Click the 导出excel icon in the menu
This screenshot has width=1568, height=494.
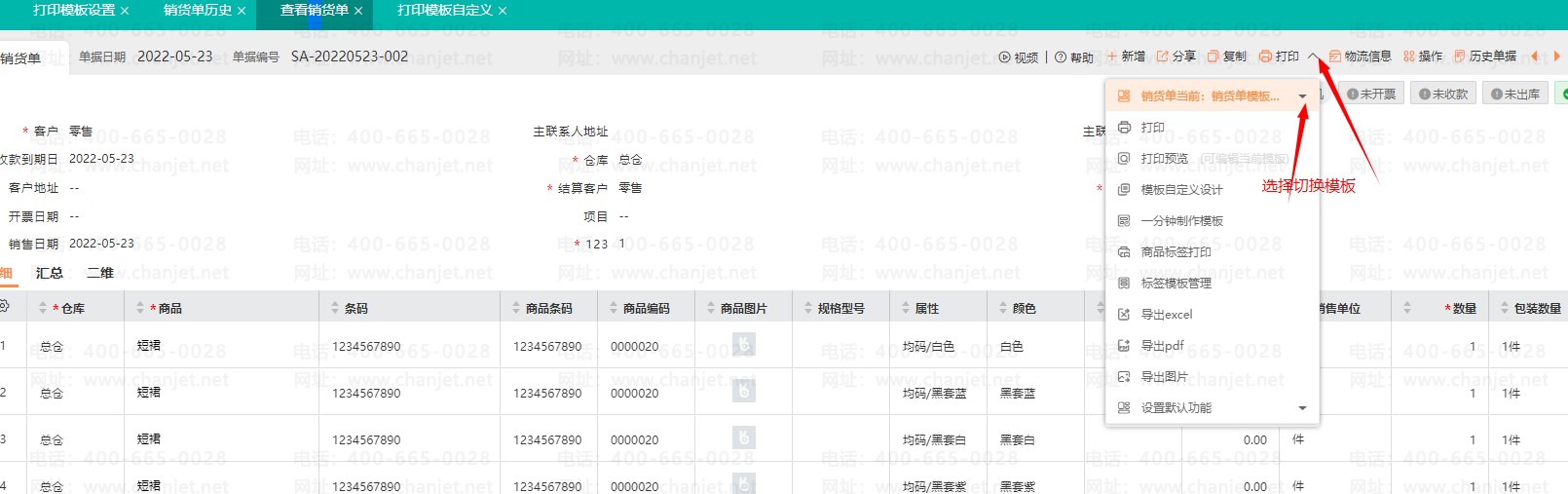pos(1124,315)
